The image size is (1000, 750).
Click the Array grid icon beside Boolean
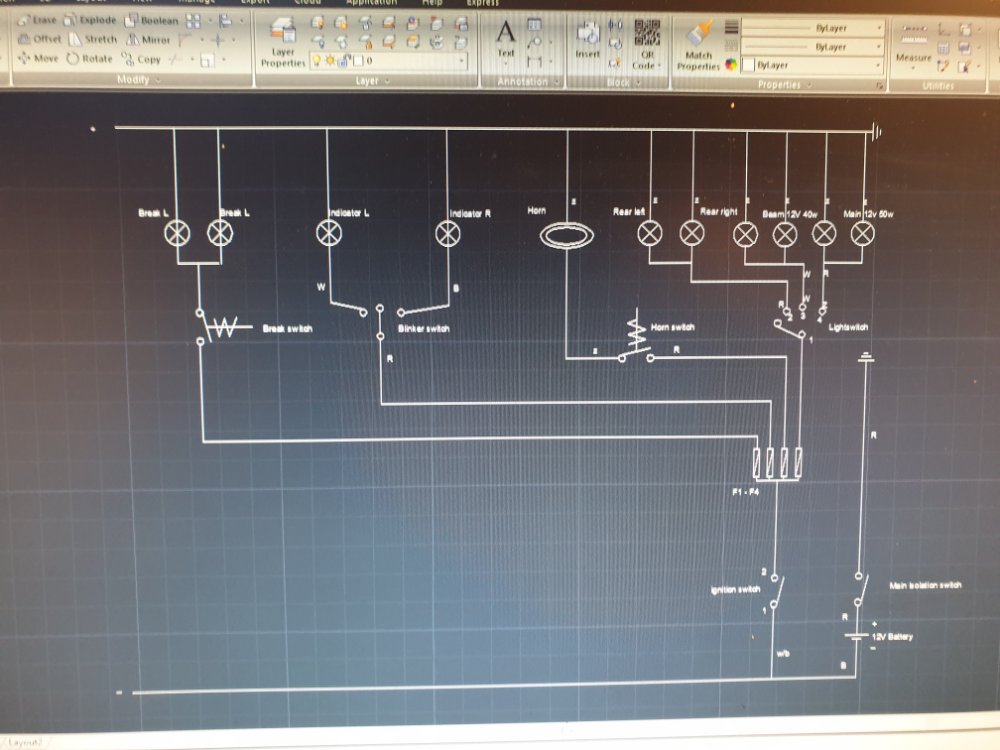coord(193,21)
